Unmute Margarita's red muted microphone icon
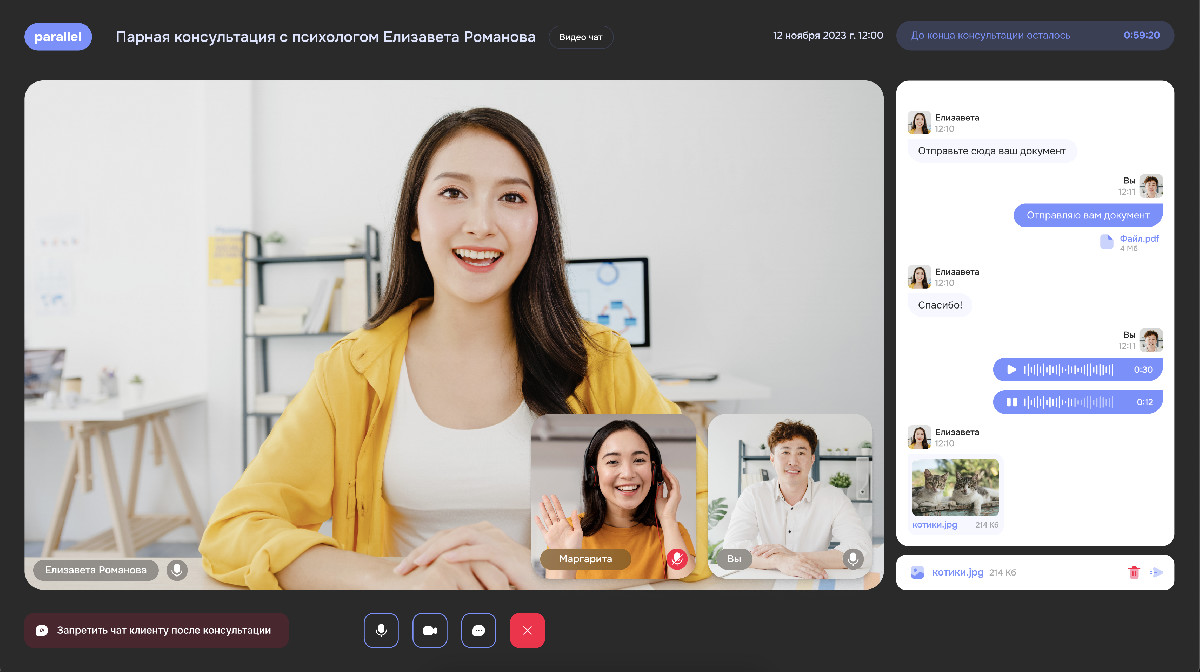1200x672 pixels. (x=677, y=559)
